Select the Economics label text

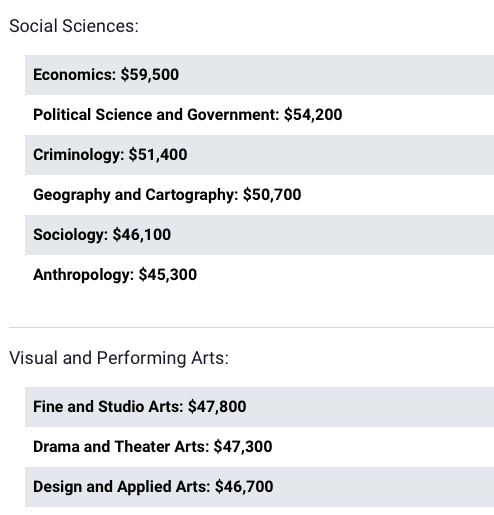(75, 75)
